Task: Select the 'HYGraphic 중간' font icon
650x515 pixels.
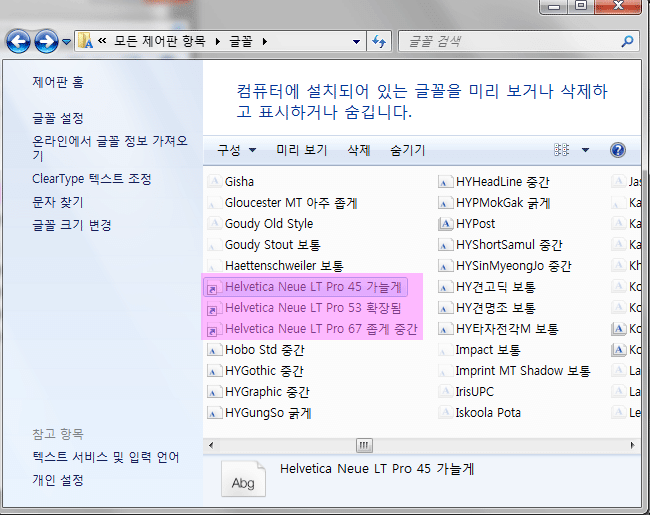Action: click(214, 391)
